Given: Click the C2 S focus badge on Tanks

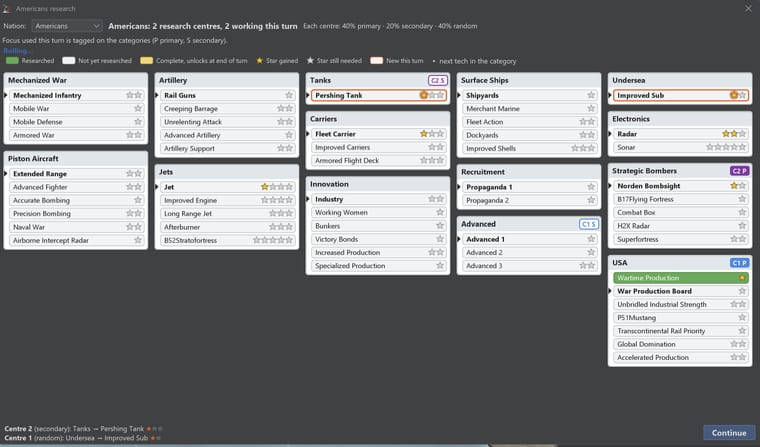Looking at the screenshot, I should click(x=438, y=80).
